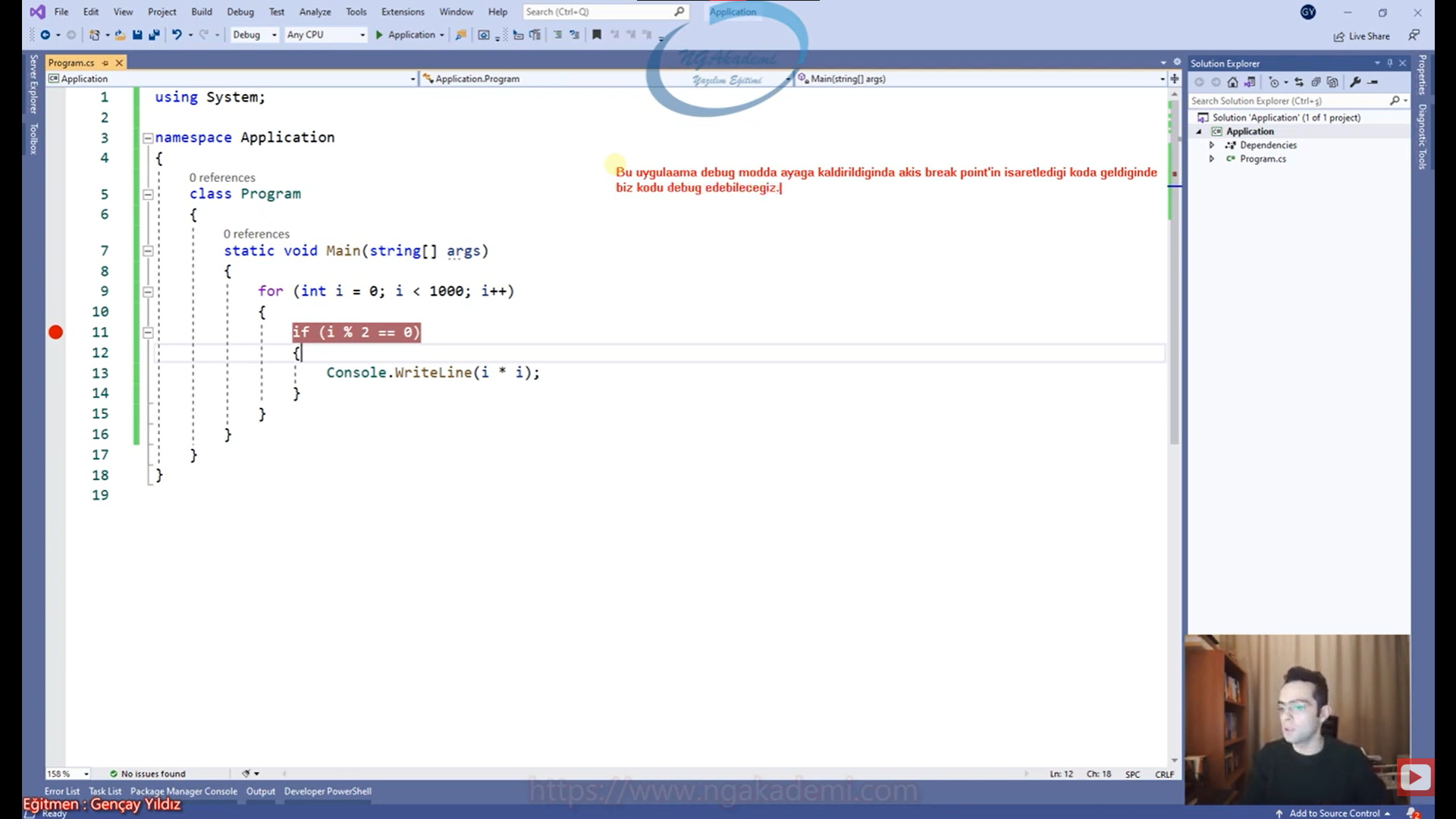Open the Server Explorer side tab
Screen dimensions: 1456x819
tap(33, 84)
